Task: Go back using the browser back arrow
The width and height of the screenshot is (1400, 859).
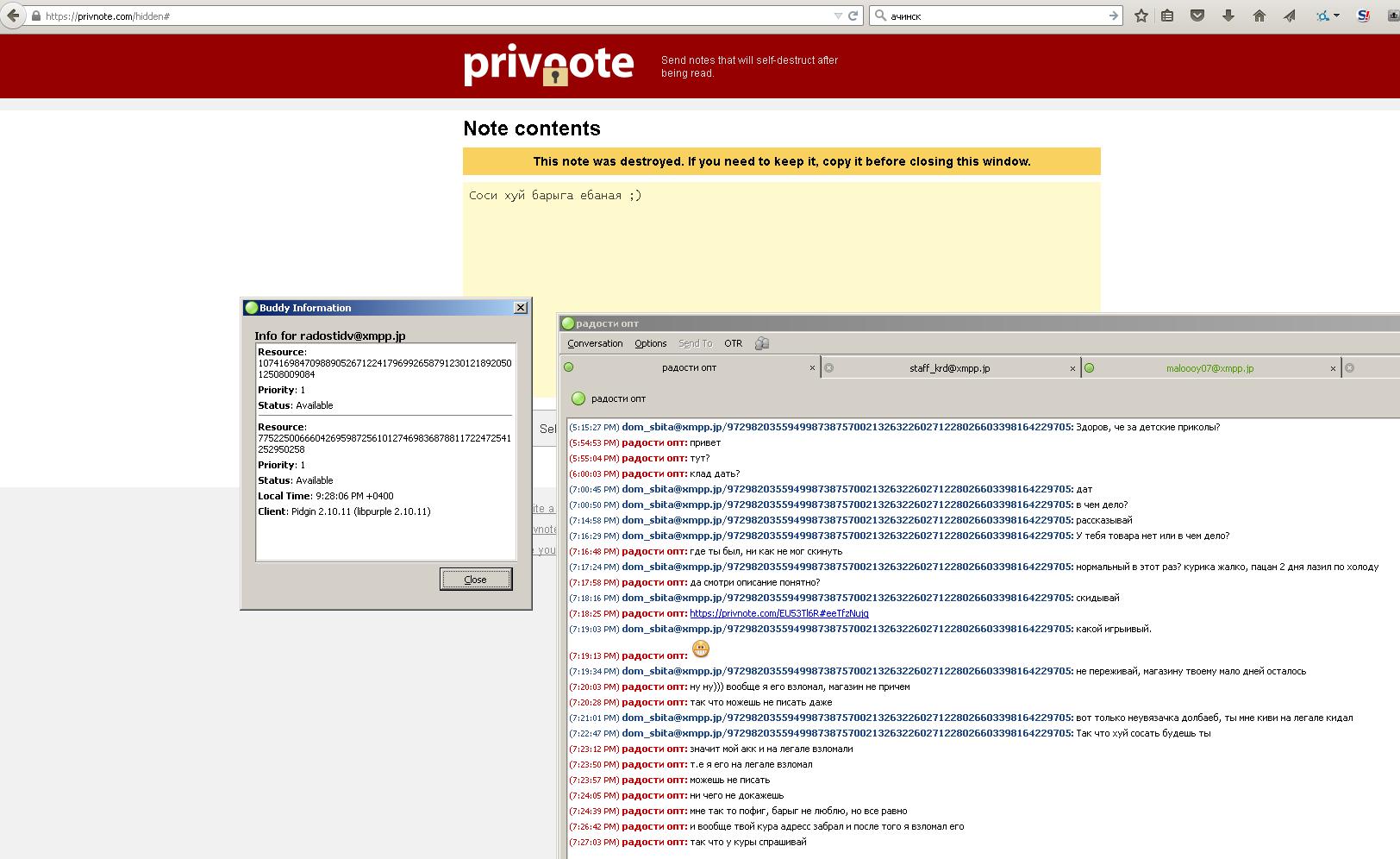Action: tap(14, 16)
